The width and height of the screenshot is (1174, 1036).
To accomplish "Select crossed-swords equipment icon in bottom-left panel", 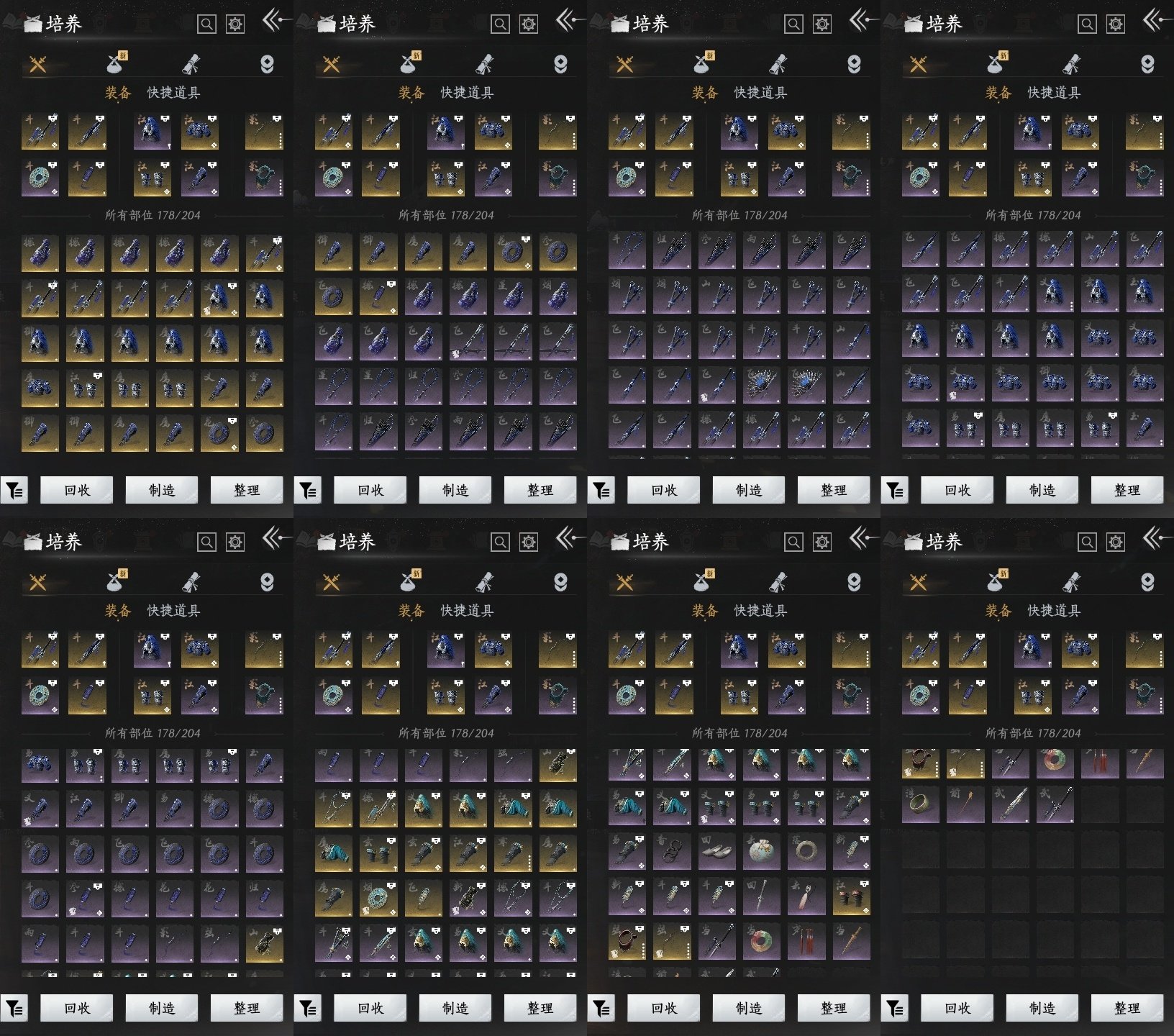I will 37,582.
